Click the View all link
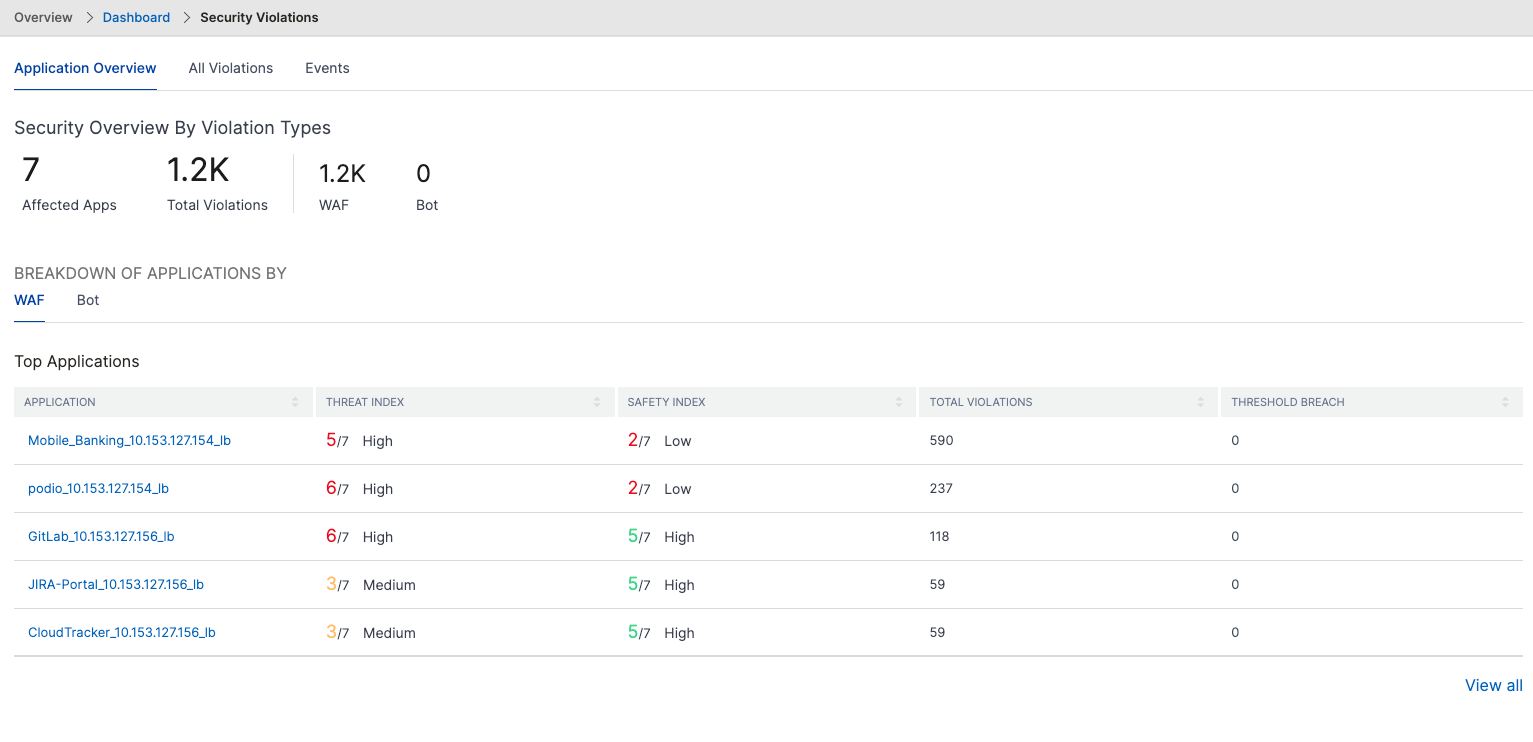 (x=1494, y=685)
